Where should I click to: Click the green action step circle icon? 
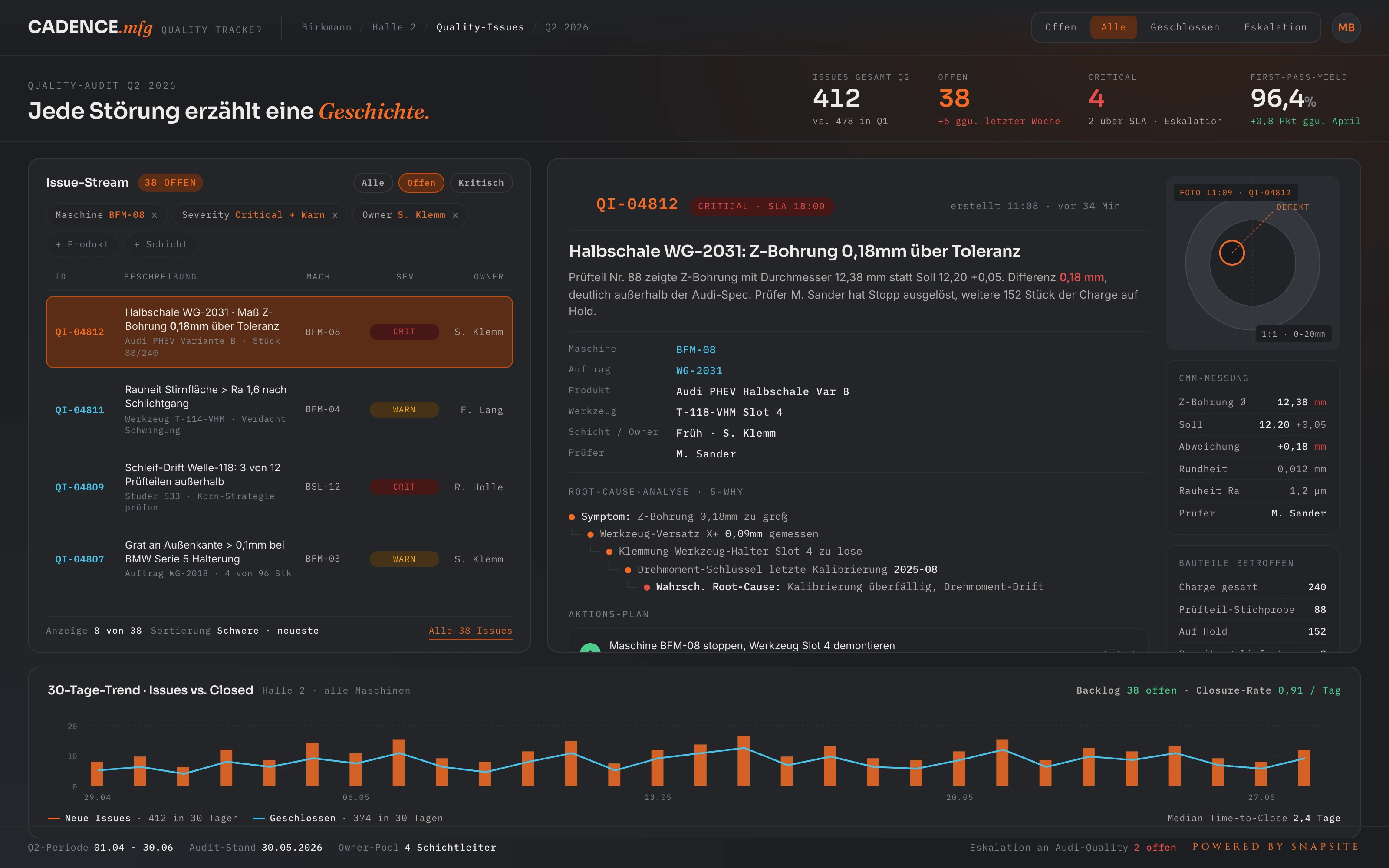(x=590, y=648)
